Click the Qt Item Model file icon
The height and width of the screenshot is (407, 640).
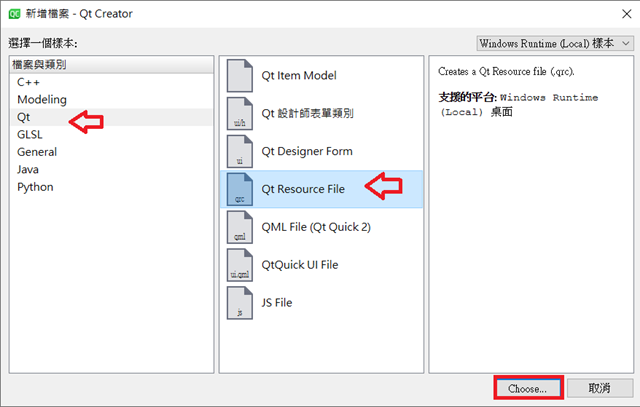tap(240, 76)
